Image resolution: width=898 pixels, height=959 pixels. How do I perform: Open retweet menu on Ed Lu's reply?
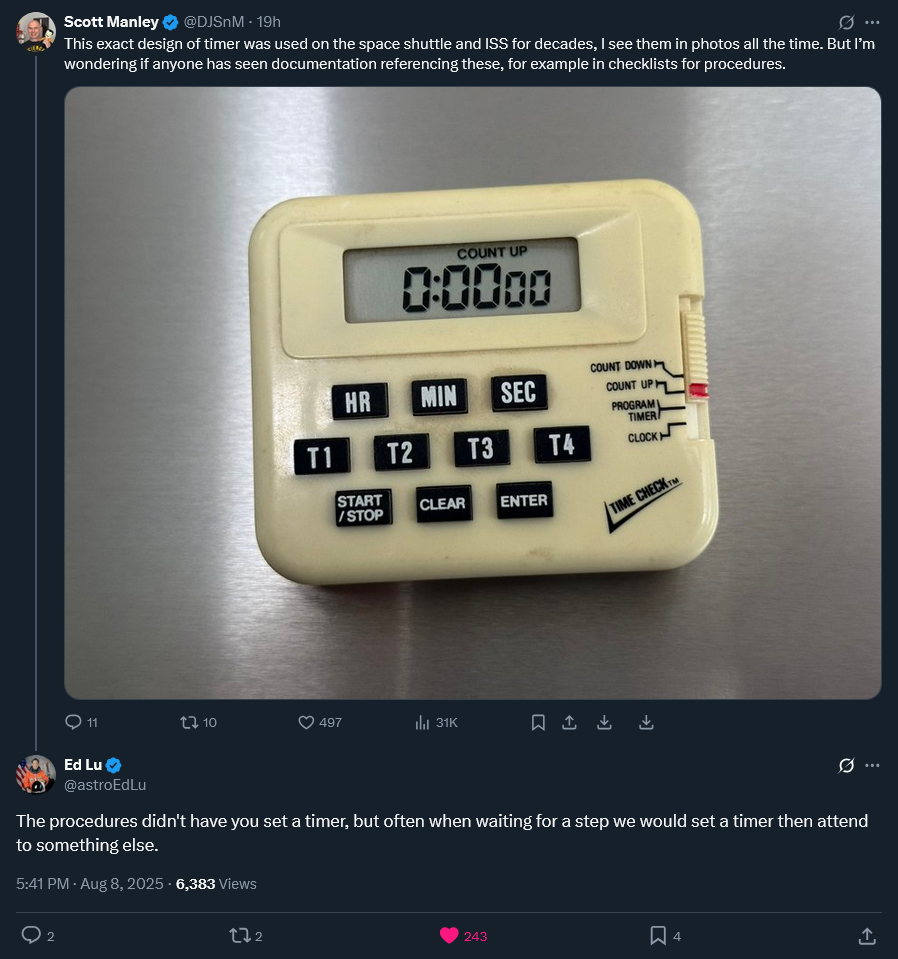[x=240, y=936]
